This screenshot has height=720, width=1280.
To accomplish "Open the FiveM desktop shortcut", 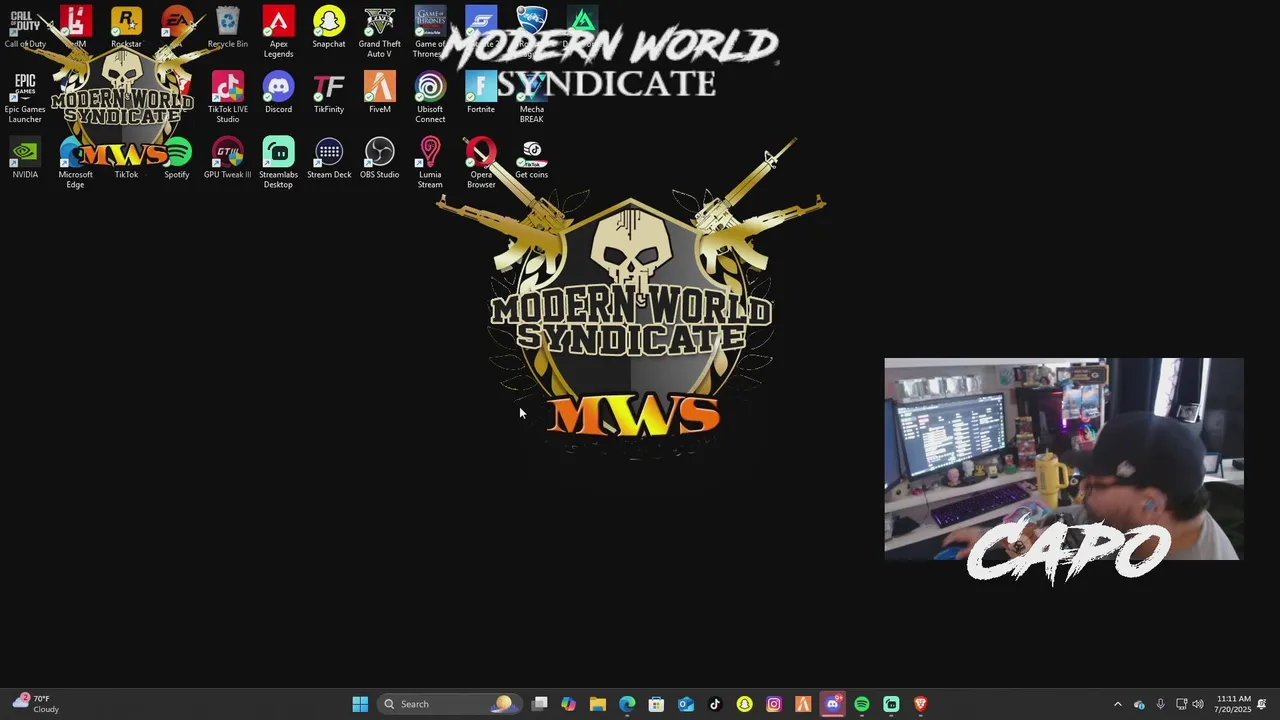I will (380, 93).
